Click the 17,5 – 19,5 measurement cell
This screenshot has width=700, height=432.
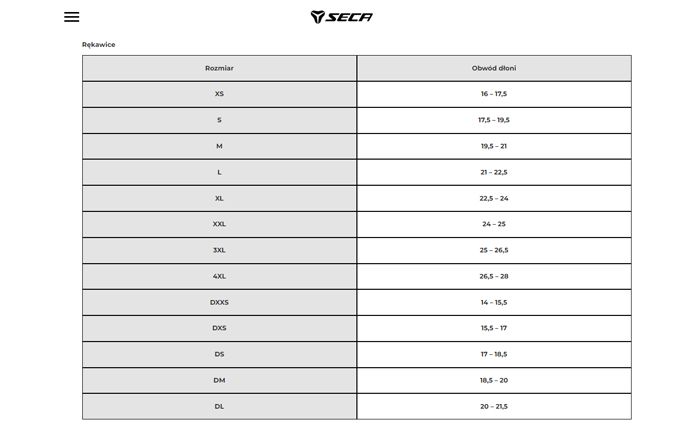click(494, 120)
